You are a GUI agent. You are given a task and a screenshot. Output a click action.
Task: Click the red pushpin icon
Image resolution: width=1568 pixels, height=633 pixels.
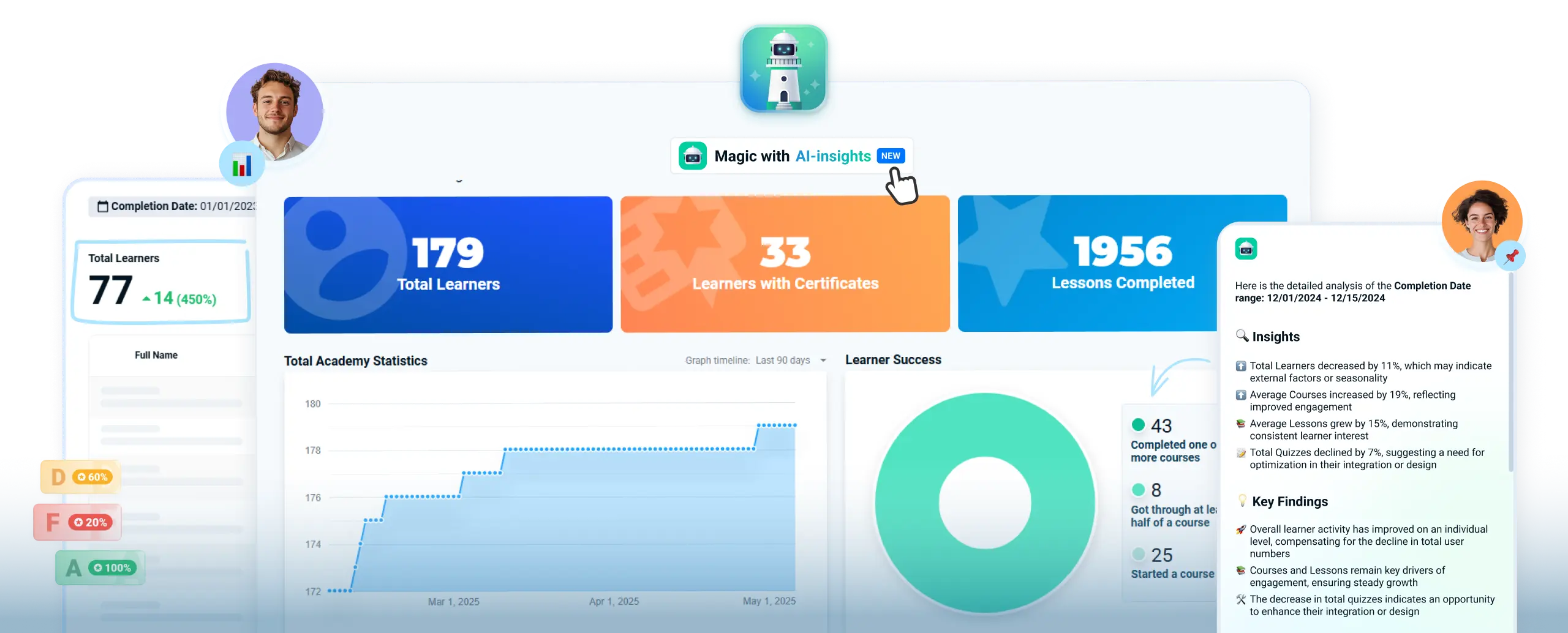pyautogui.click(x=1510, y=256)
